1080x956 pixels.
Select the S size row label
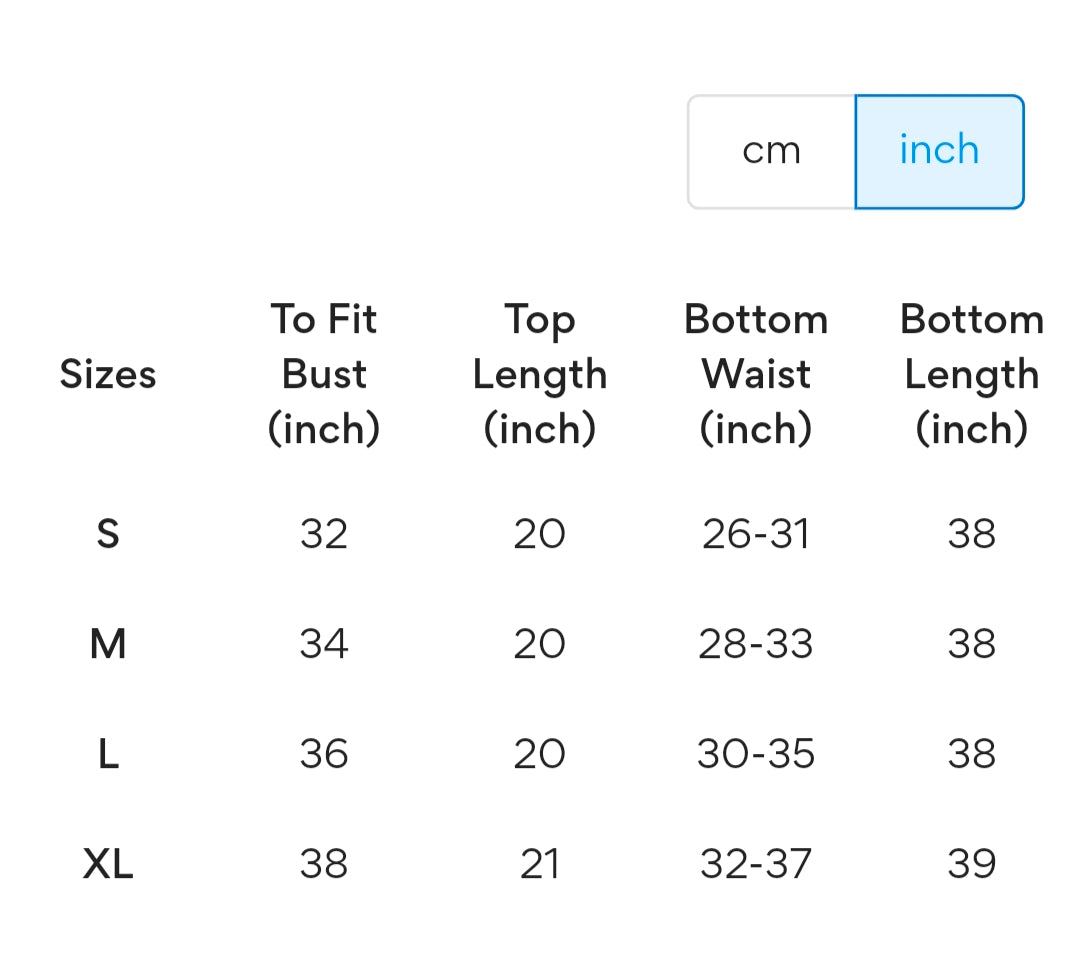[x=108, y=534]
